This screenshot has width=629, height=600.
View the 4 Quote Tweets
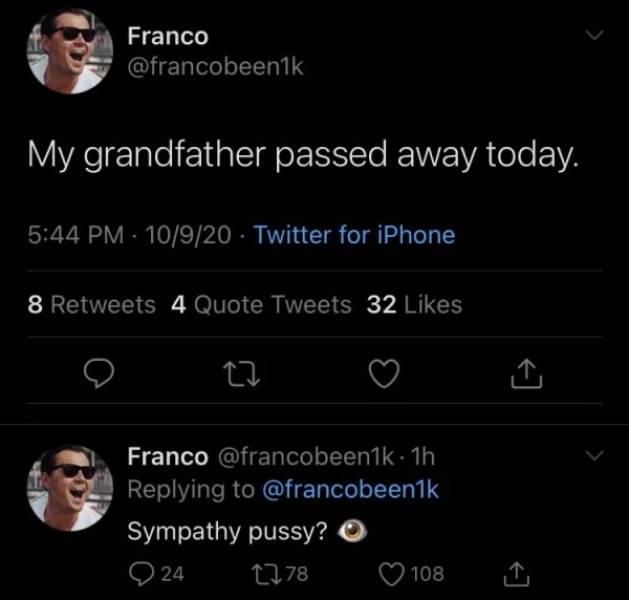click(261, 305)
